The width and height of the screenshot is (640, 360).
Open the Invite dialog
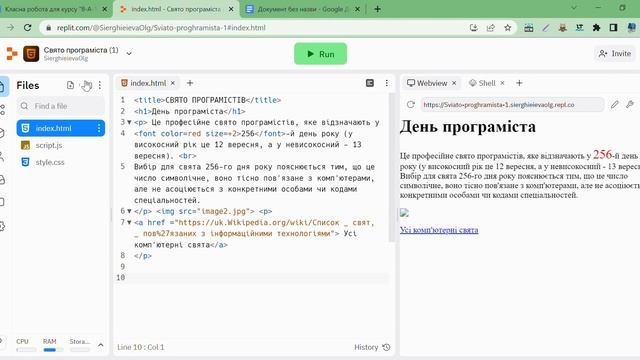pos(615,53)
